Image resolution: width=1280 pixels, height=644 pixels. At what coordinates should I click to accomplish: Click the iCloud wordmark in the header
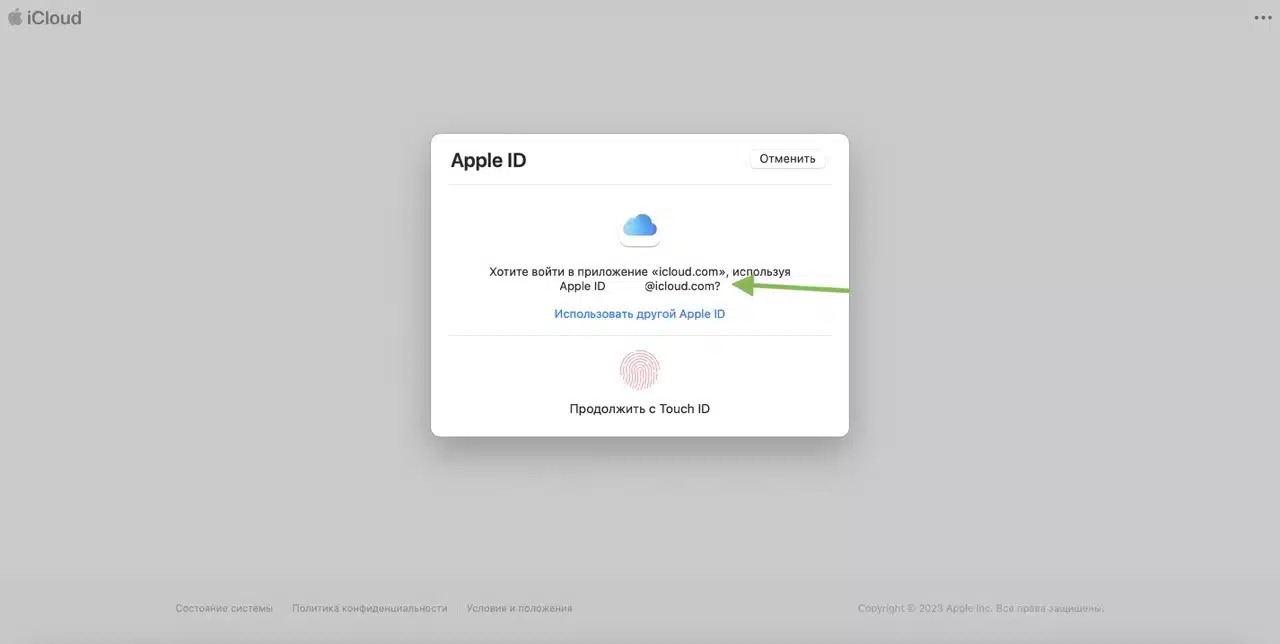[54, 18]
